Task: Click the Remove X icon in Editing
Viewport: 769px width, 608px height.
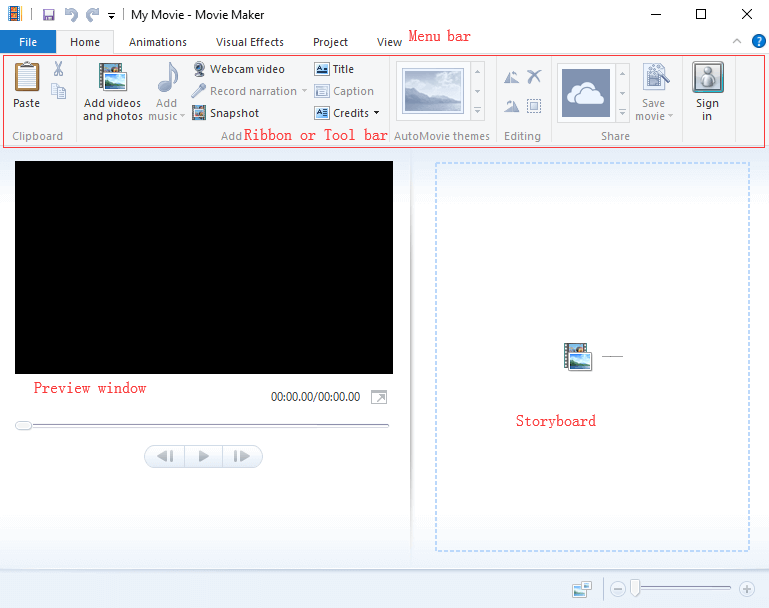Action: click(x=534, y=76)
